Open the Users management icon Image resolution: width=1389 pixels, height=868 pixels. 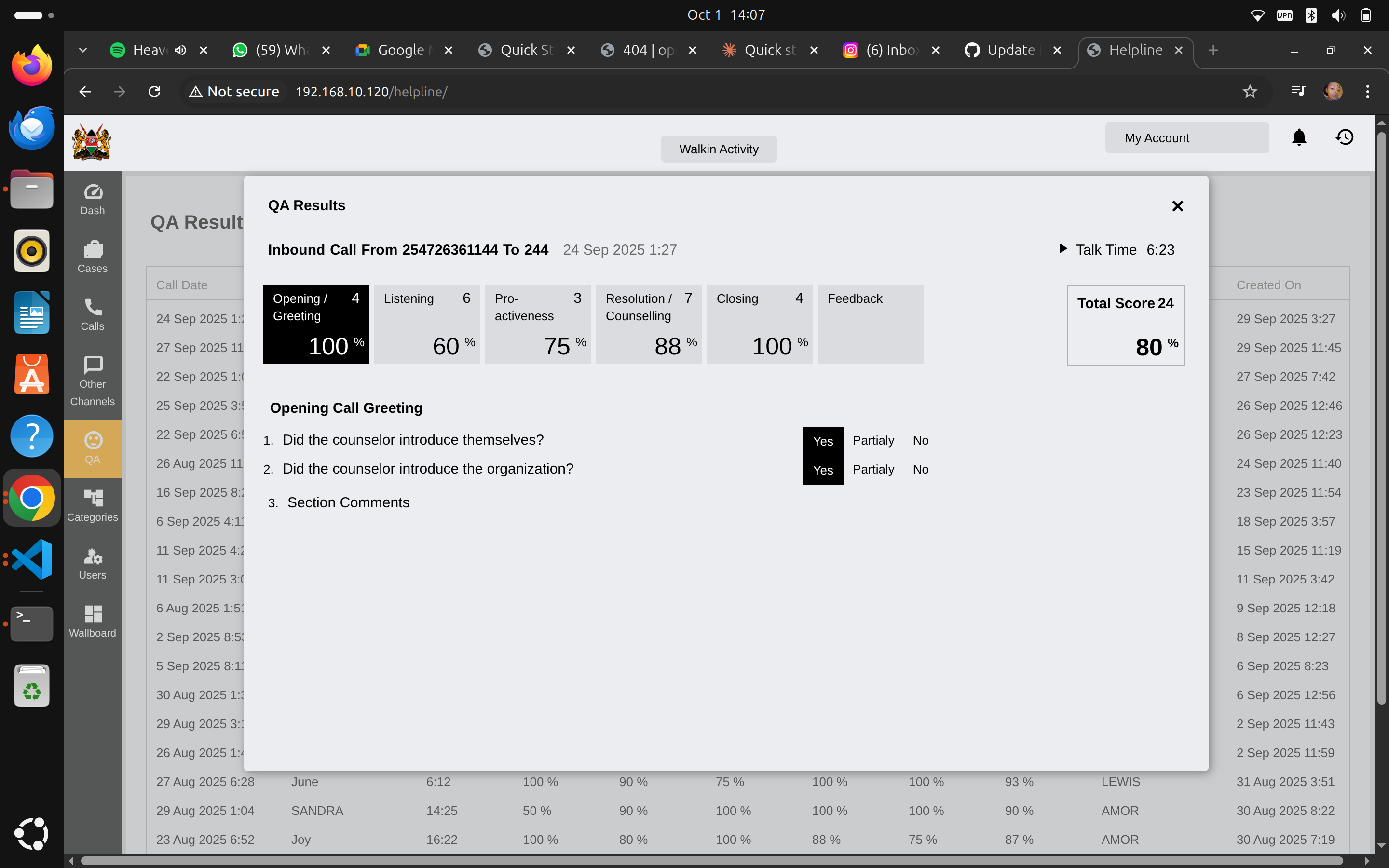pyautogui.click(x=93, y=564)
